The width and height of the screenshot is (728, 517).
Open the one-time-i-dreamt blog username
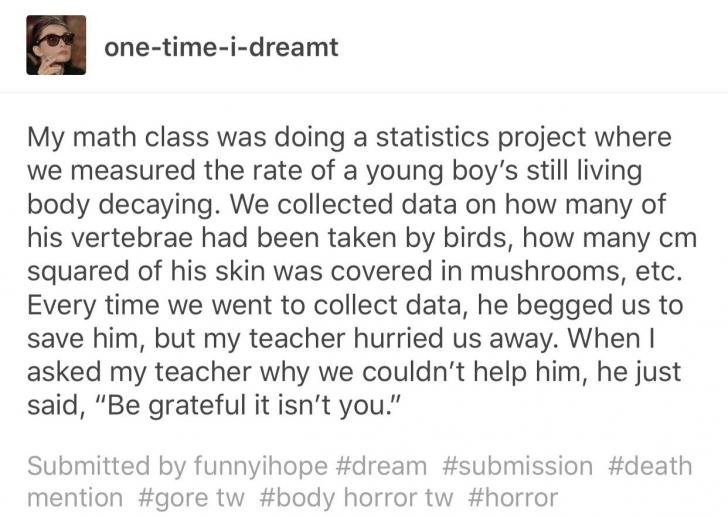tap(221, 47)
